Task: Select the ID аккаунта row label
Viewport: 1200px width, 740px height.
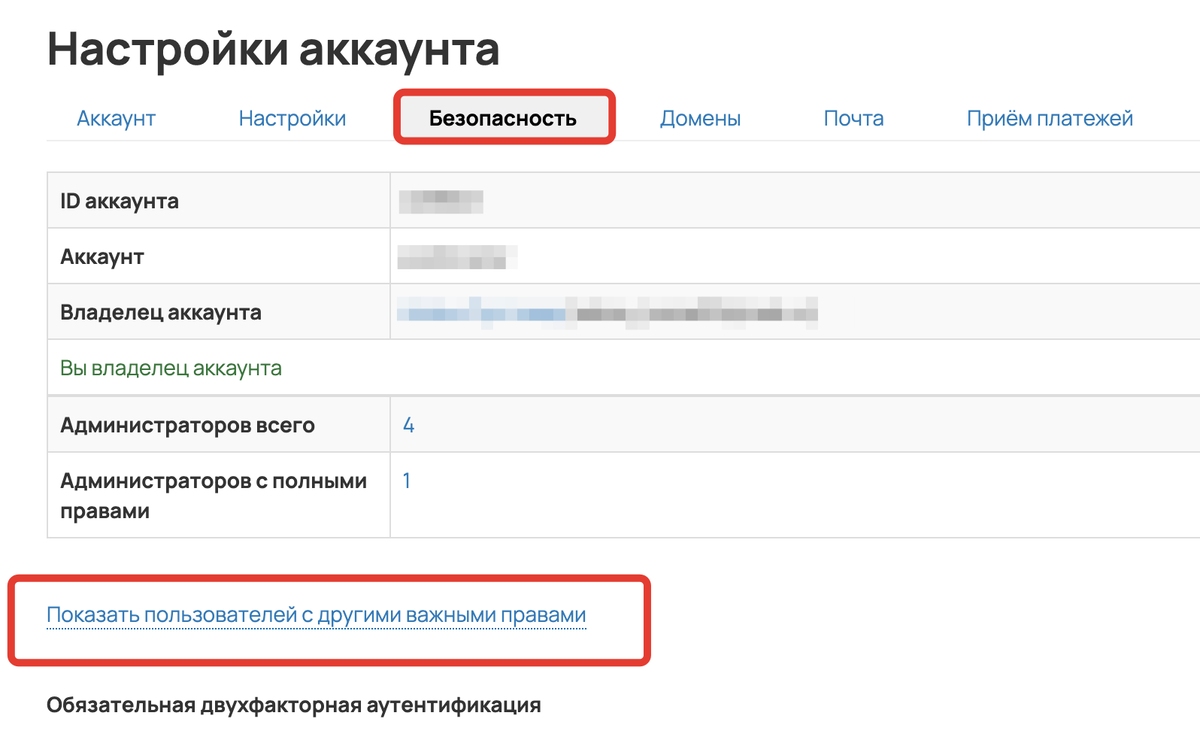Action: pos(120,201)
